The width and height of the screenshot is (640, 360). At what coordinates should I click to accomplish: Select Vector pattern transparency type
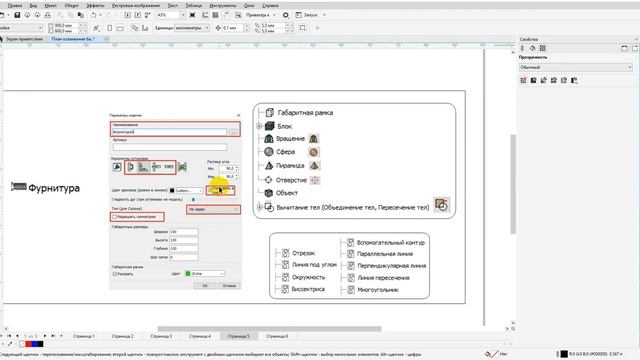[554, 80]
